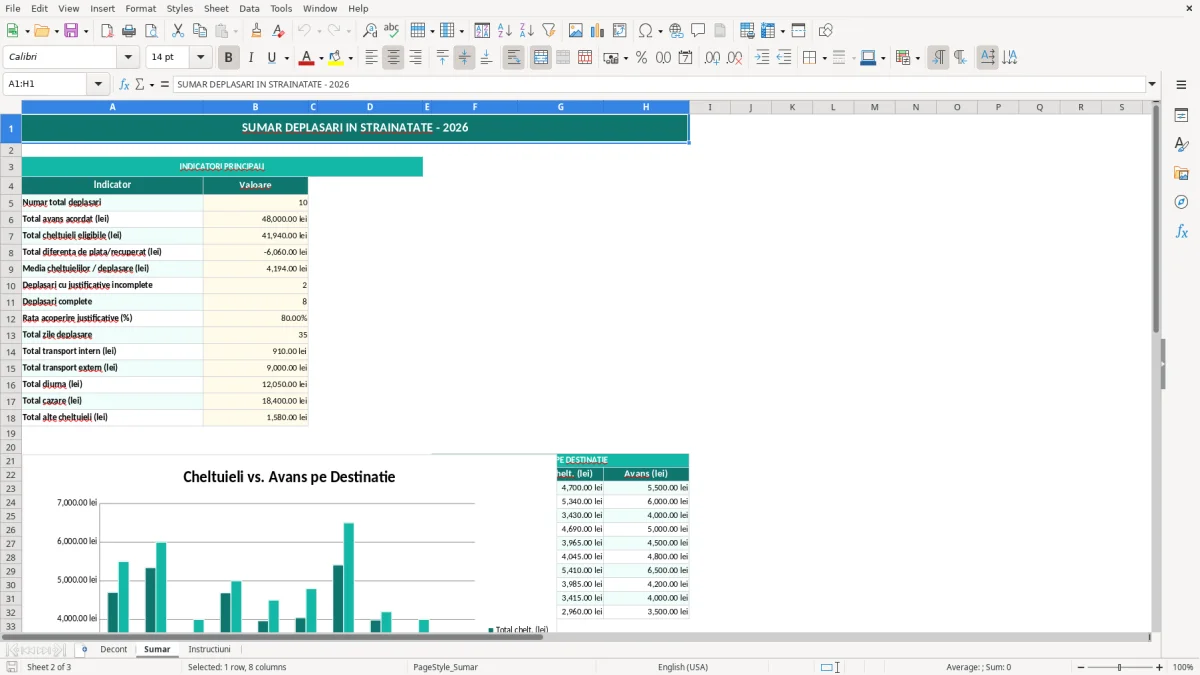Viewport: 1200px width, 675px height.
Task: Click the sidebar Settings hamburger button
Action: [x=1181, y=86]
